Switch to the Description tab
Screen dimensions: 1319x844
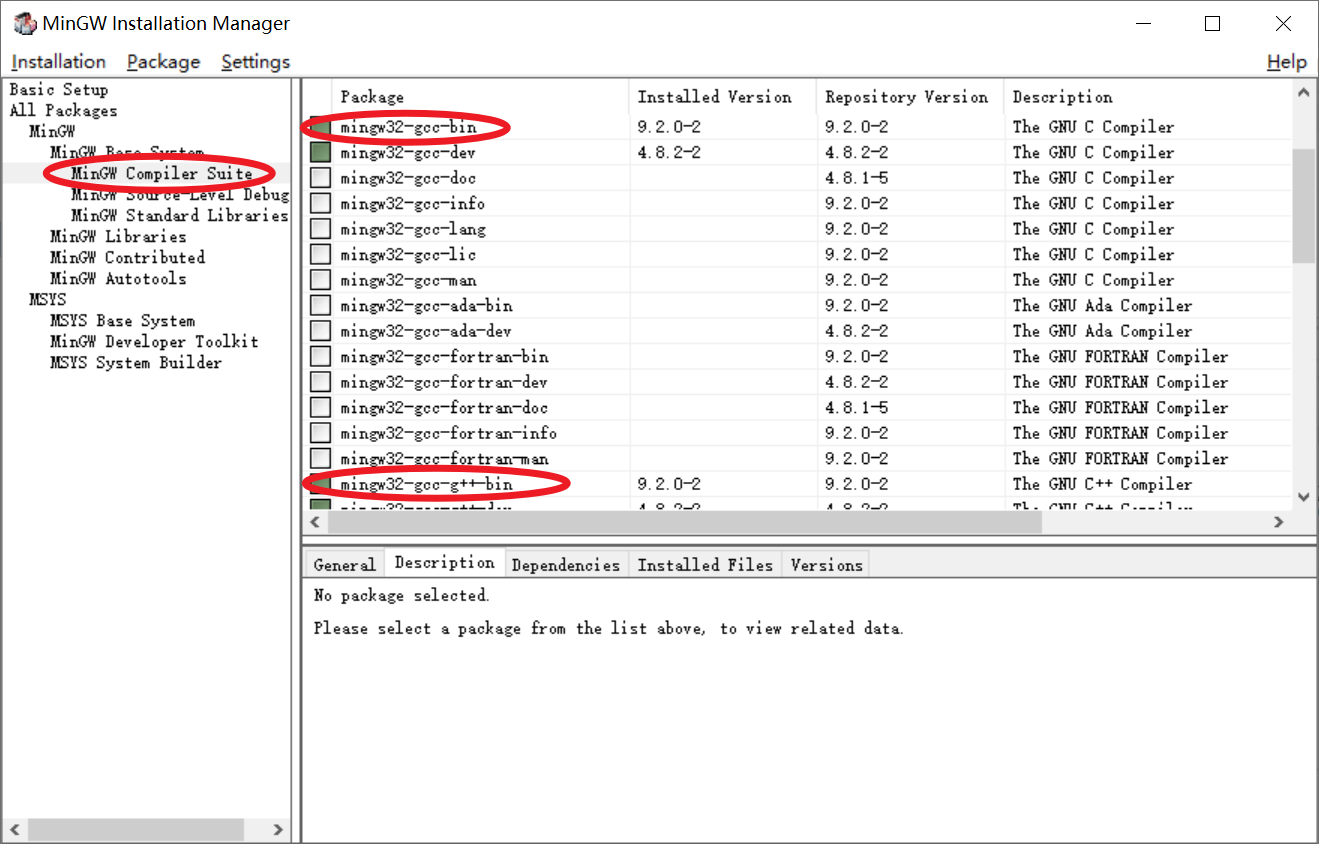(445, 563)
